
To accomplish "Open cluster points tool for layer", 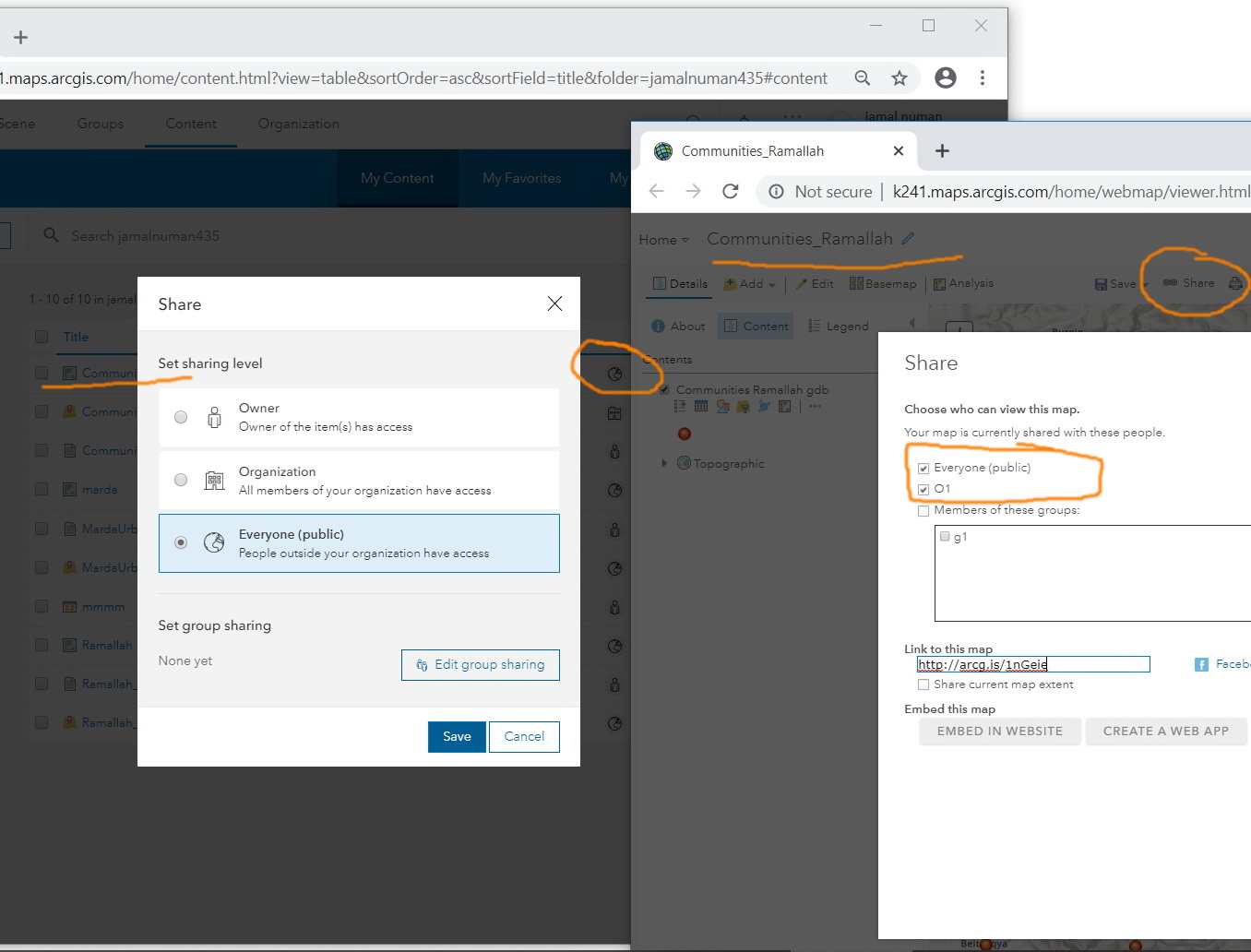I will point(764,406).
